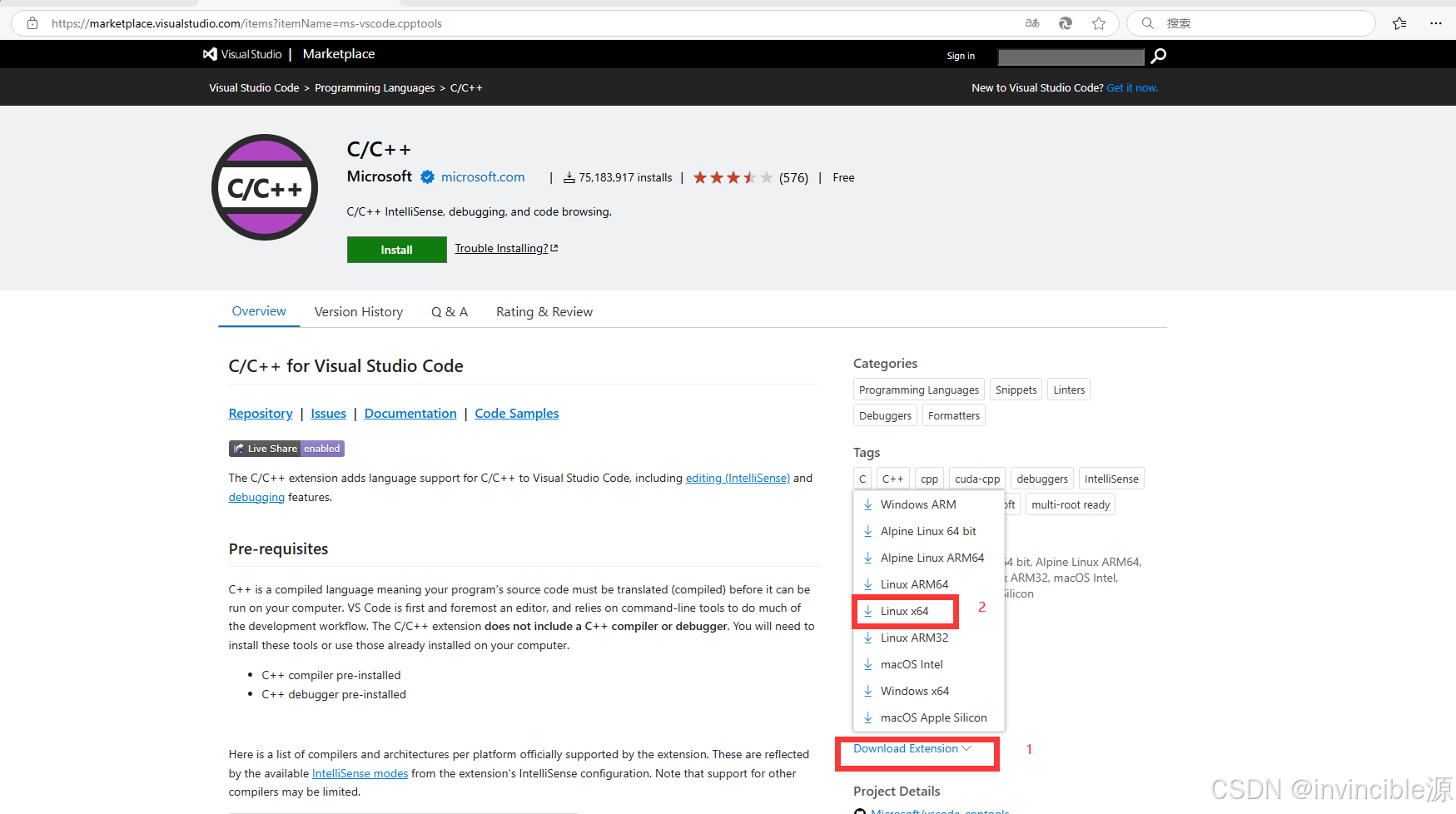Click the Sign in link
Image resolution: width=1456 pixels, height=814 pixels.
coord(961,56)
